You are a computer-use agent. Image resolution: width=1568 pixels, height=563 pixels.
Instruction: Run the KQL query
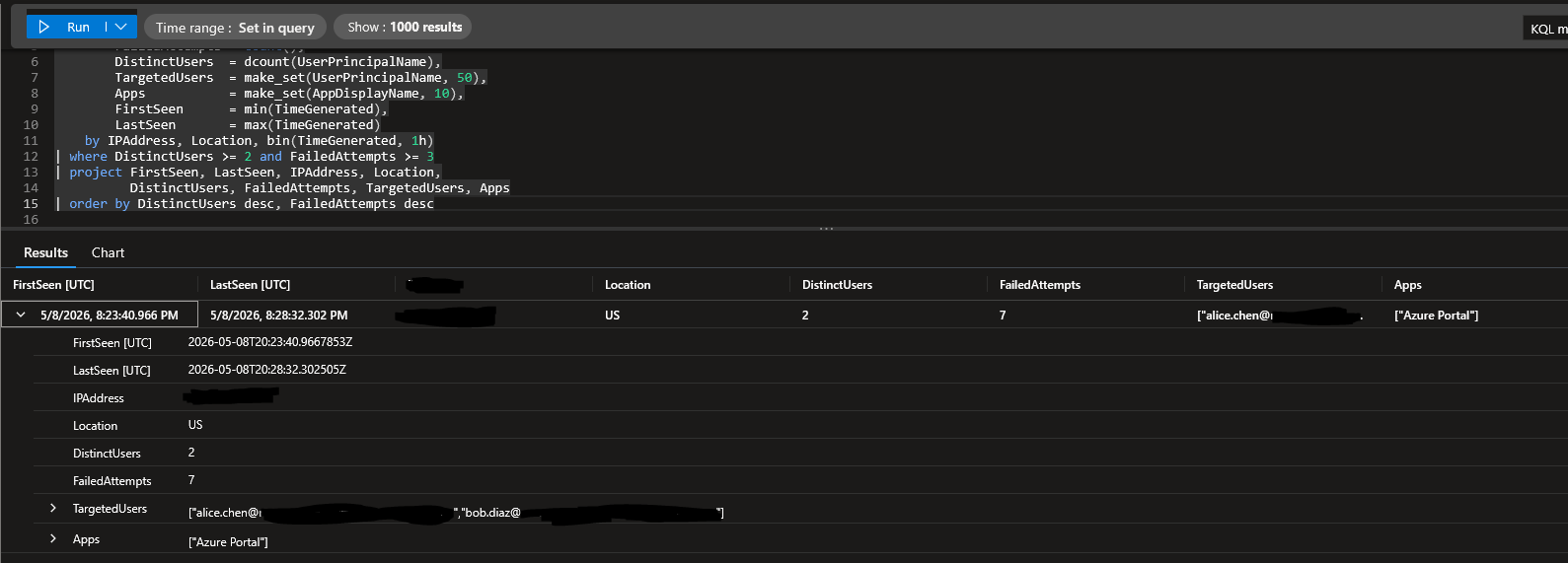click(x=64, y=27)
